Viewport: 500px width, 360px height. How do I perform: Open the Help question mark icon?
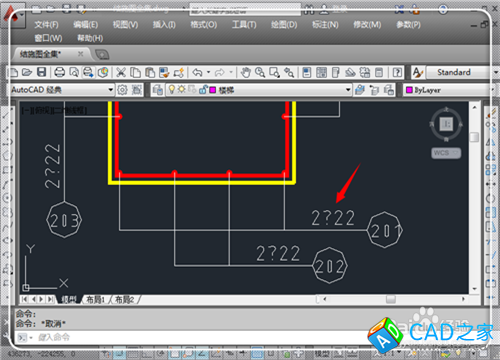397,72
